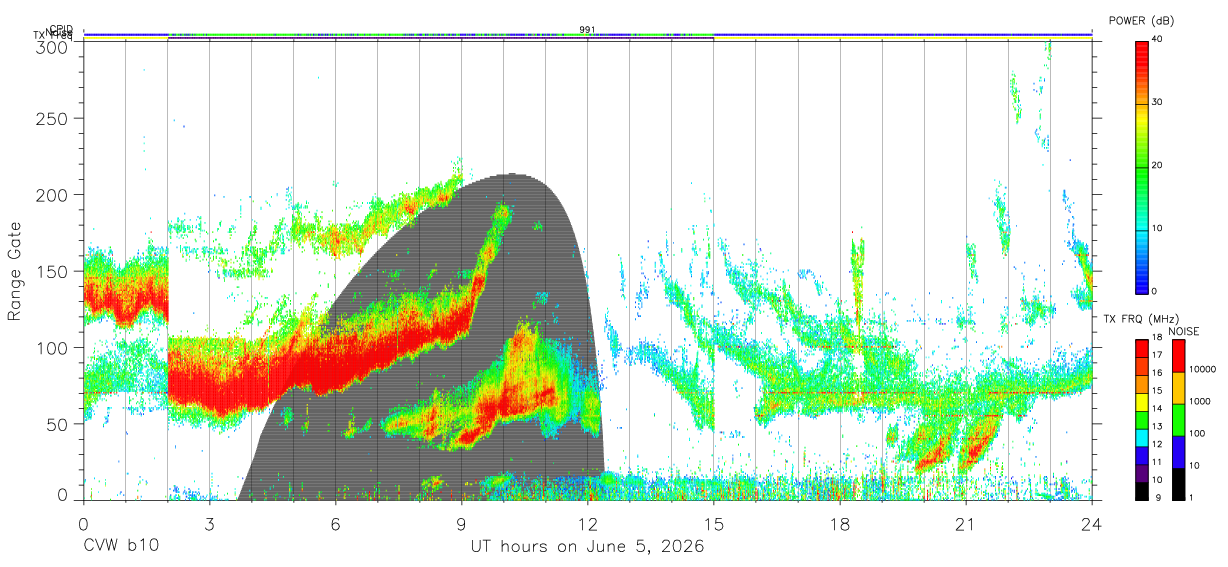Pick the red top noise swatch
The image size is (1228, 567).
pyautogui.click(x=1178, y=356)
